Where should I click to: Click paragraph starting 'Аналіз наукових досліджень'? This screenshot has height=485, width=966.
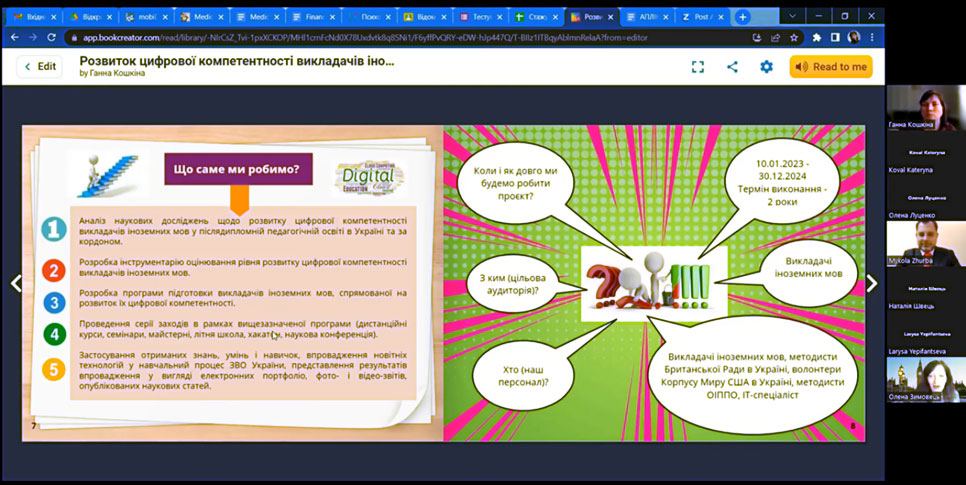(243, 230)
